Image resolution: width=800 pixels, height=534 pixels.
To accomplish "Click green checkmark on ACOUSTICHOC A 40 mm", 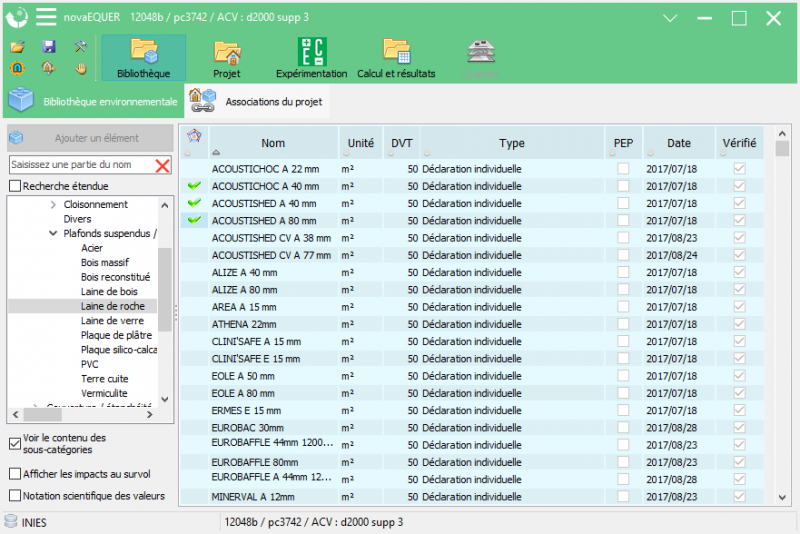I will (x=194, y=186).
